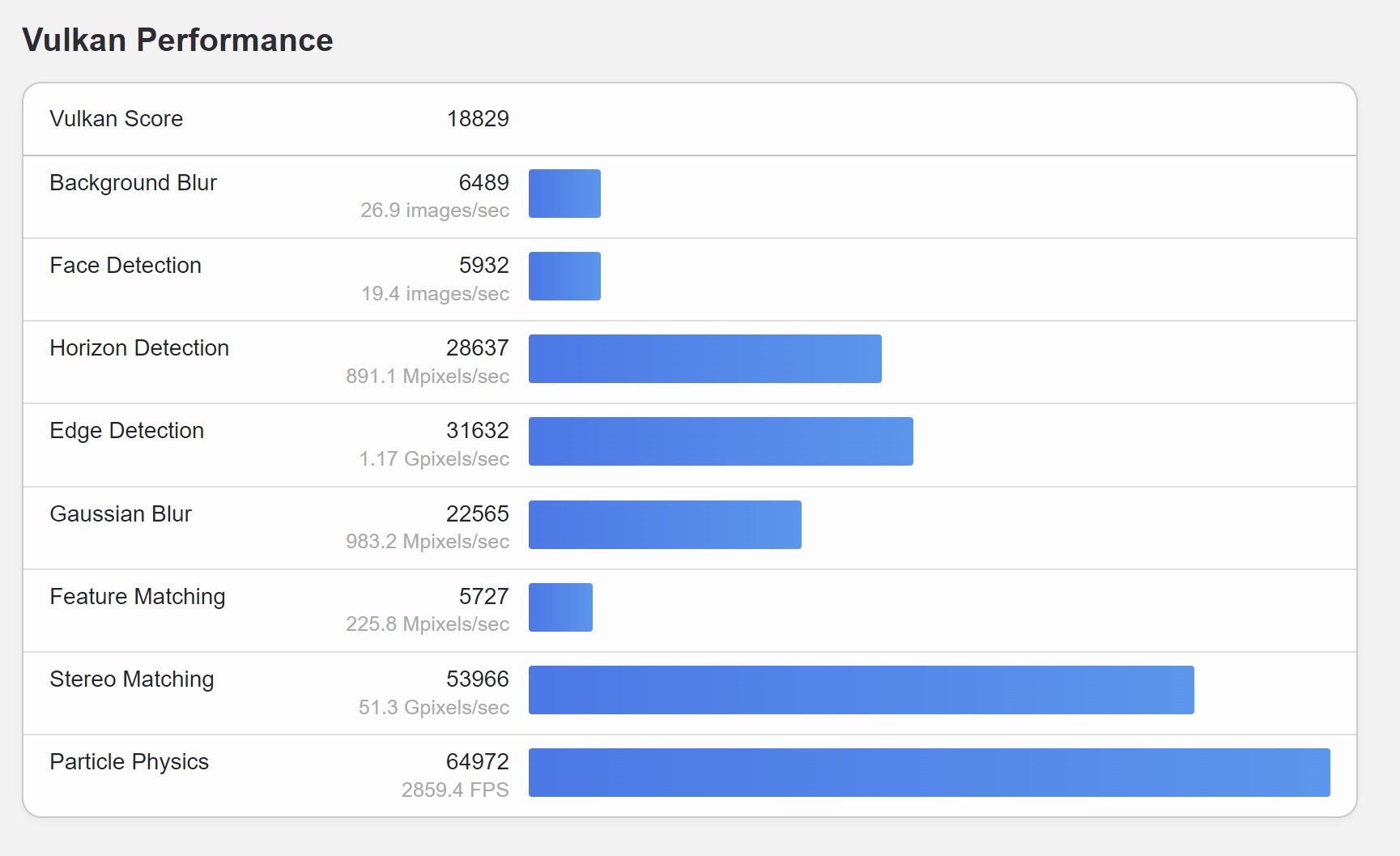Click the "19.4 images/sec" rate
Screen dimensions: 1400x856
(x=436, y=293)
